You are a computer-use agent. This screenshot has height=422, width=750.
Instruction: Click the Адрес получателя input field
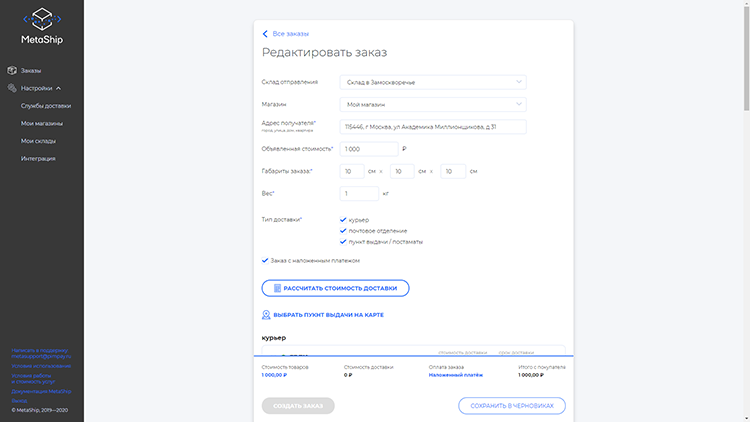432,127
